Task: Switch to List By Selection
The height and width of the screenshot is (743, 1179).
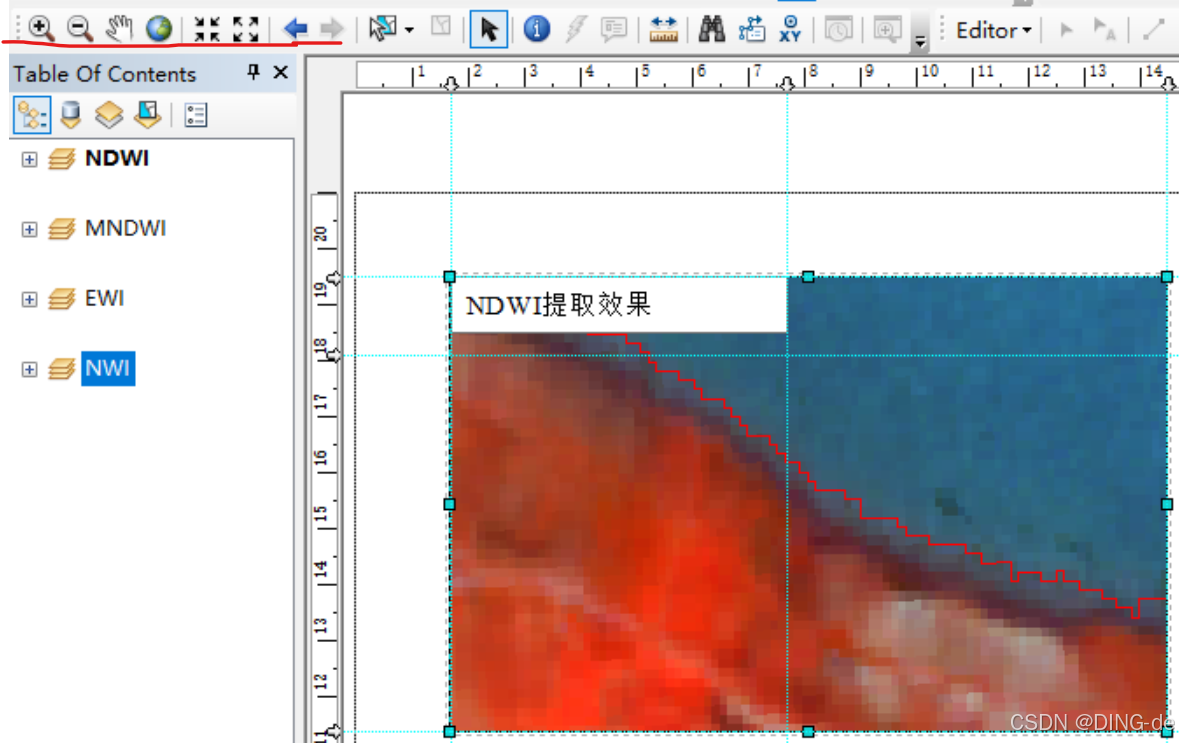Action: pyautogui.click(x=148, y=115)
